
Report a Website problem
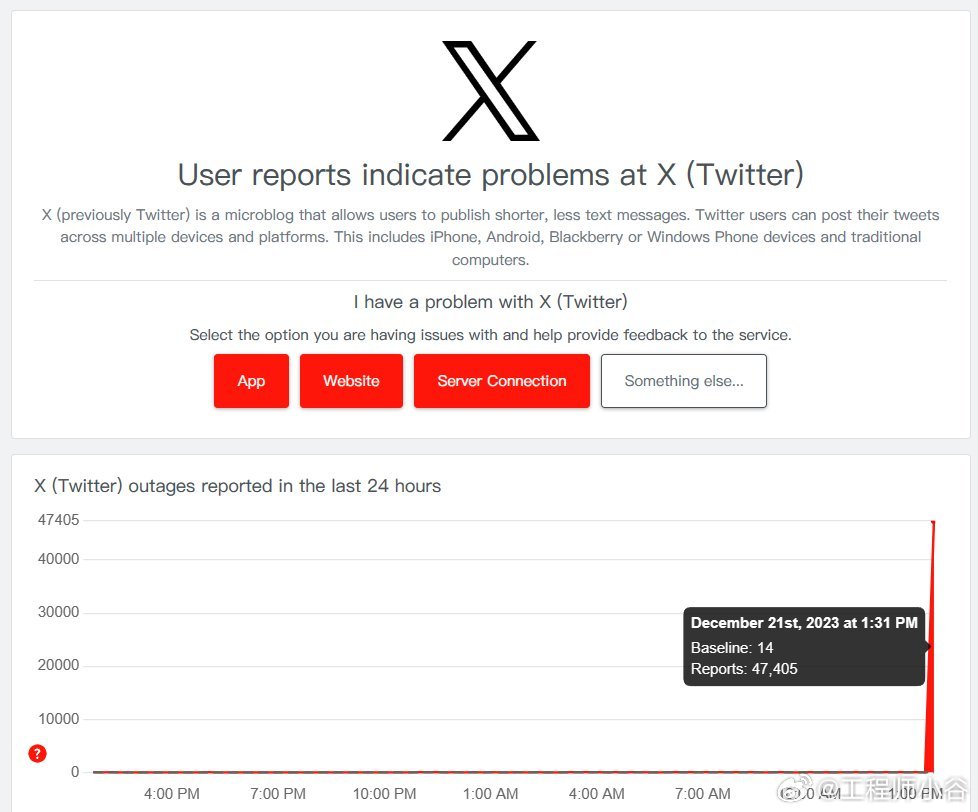pyautogui.click(x=351, y=381)
